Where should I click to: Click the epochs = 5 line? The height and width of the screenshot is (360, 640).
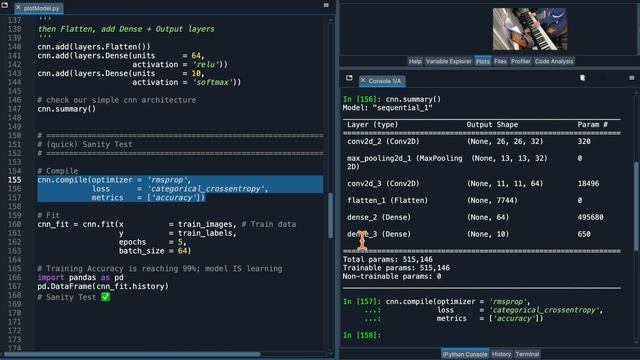[x=153, y=242]
